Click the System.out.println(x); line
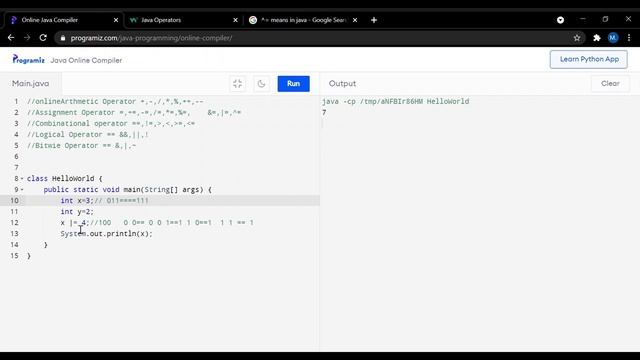Screen dimensions: 640x360 107,234
